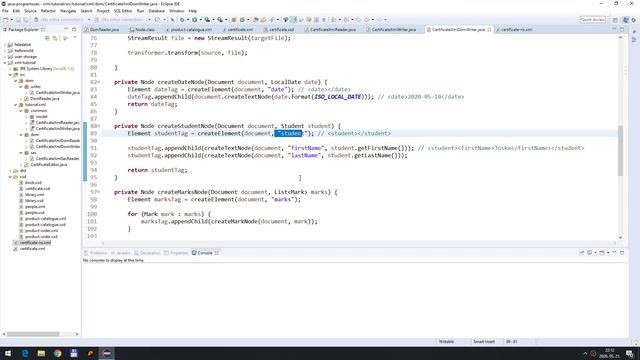This screenshot has height=360, width=640.
Task: Collapse All in Package Explorer
Action: pos(47,38)
